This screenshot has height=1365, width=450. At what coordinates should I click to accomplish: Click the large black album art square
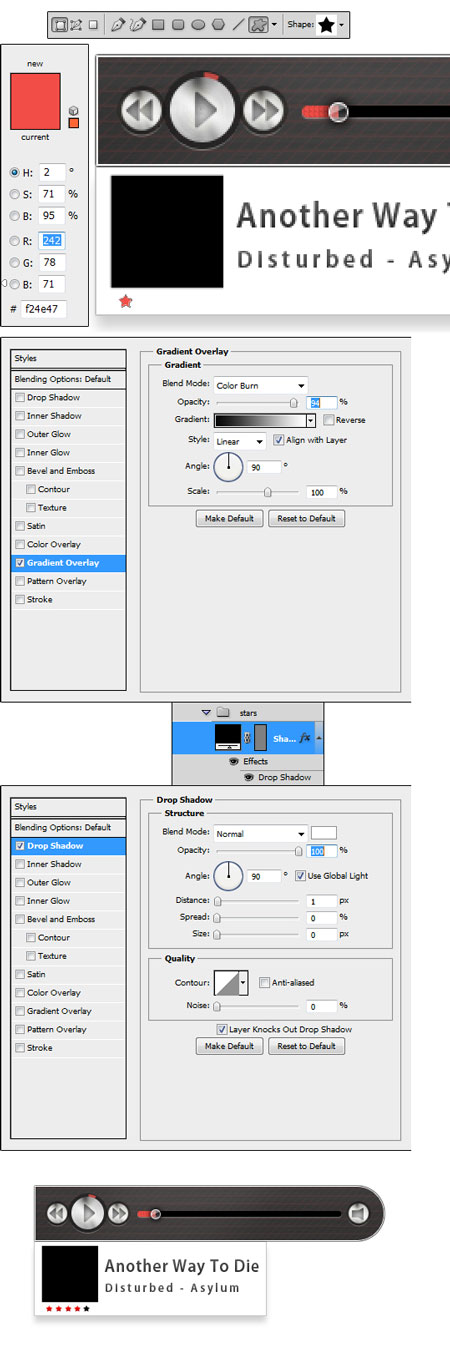[166, 232]
